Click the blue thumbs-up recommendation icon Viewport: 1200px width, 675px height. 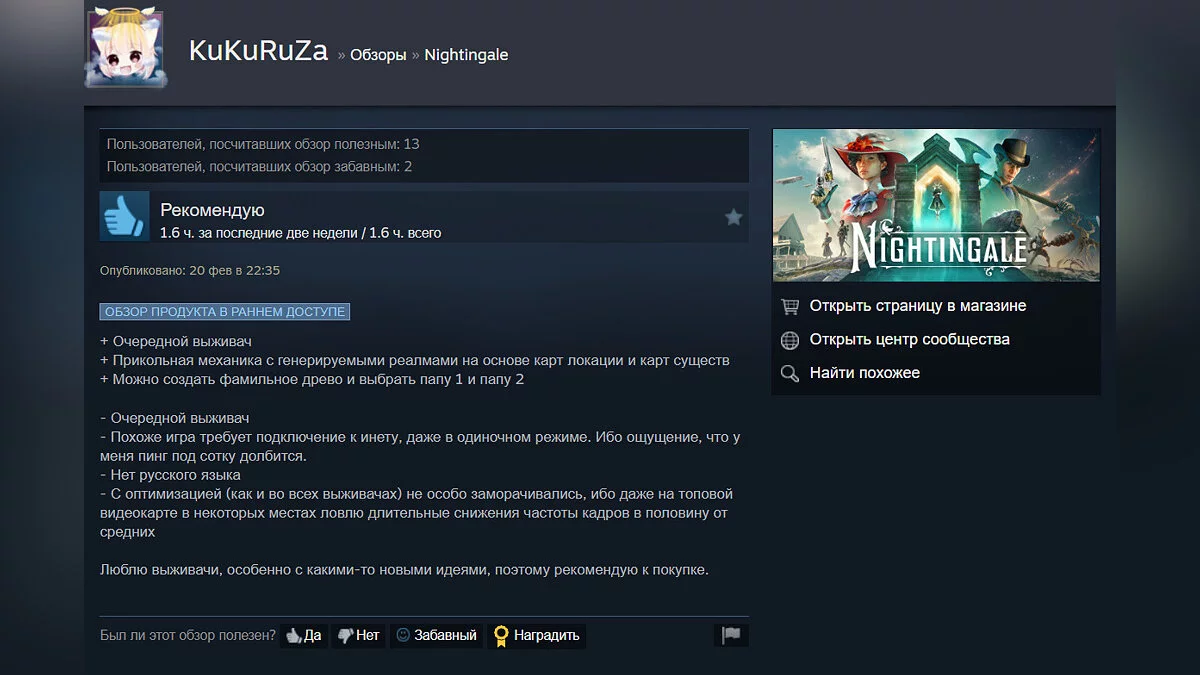pos(124,216)
